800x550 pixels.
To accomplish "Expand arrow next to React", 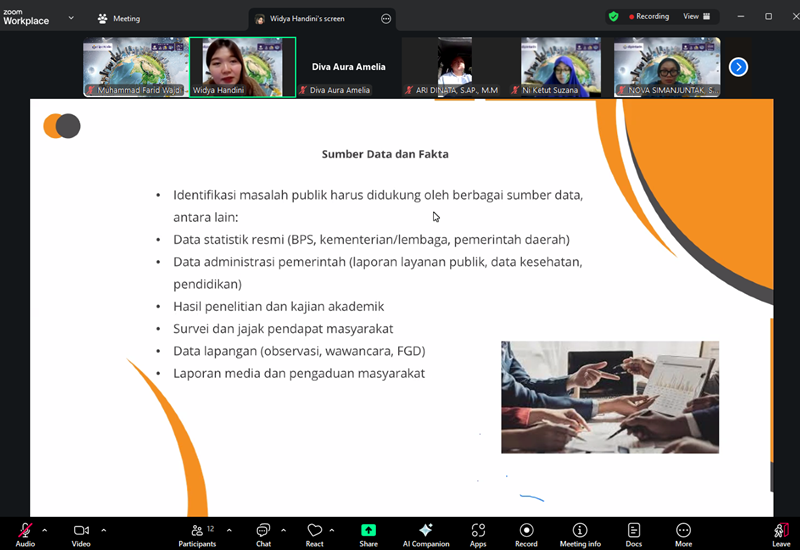I will pos(332,531).
